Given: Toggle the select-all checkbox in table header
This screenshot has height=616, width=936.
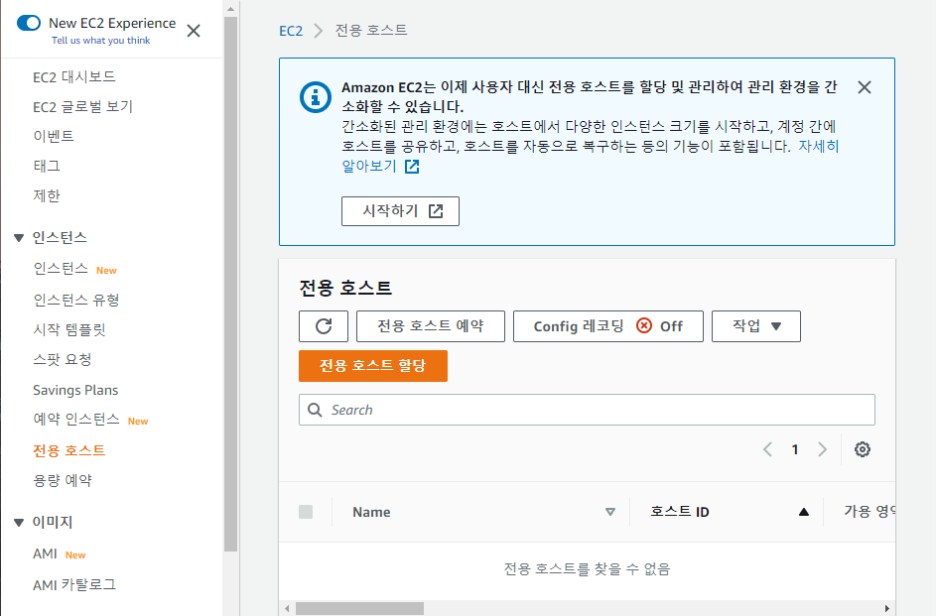Looking at the screenshot, I should click(306, 512).
